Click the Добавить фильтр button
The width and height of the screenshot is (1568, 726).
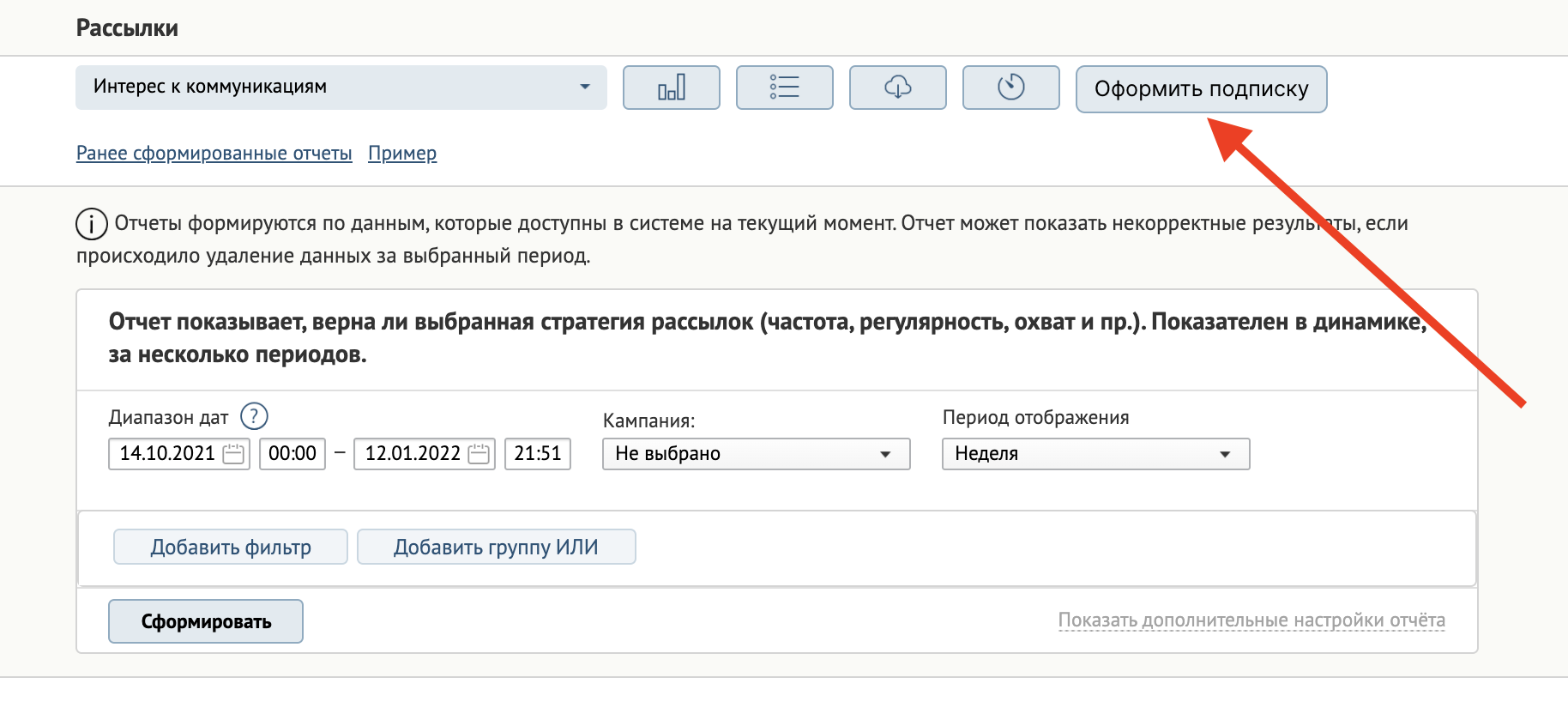231,547
